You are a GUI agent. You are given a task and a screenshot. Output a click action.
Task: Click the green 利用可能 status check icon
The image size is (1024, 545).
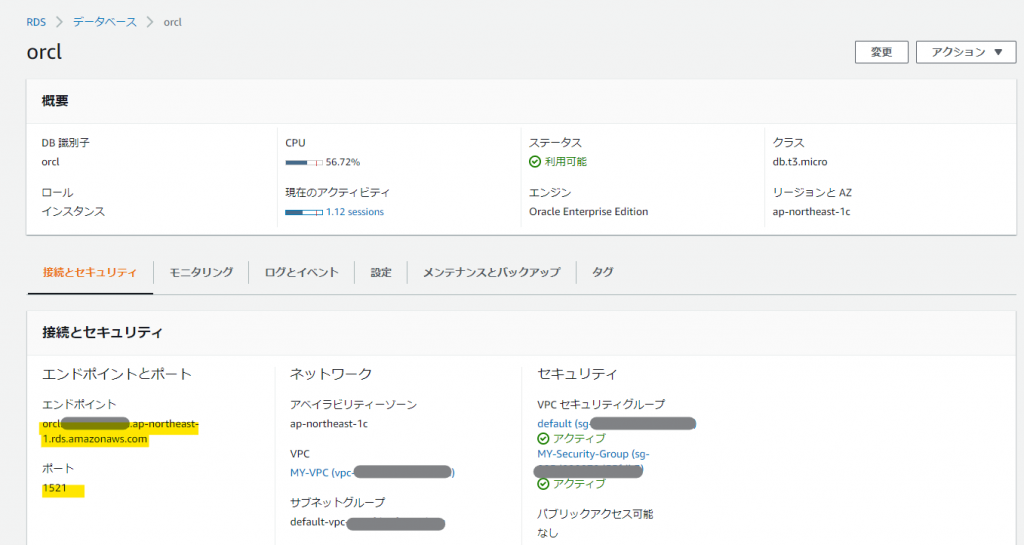pos(535,161)
